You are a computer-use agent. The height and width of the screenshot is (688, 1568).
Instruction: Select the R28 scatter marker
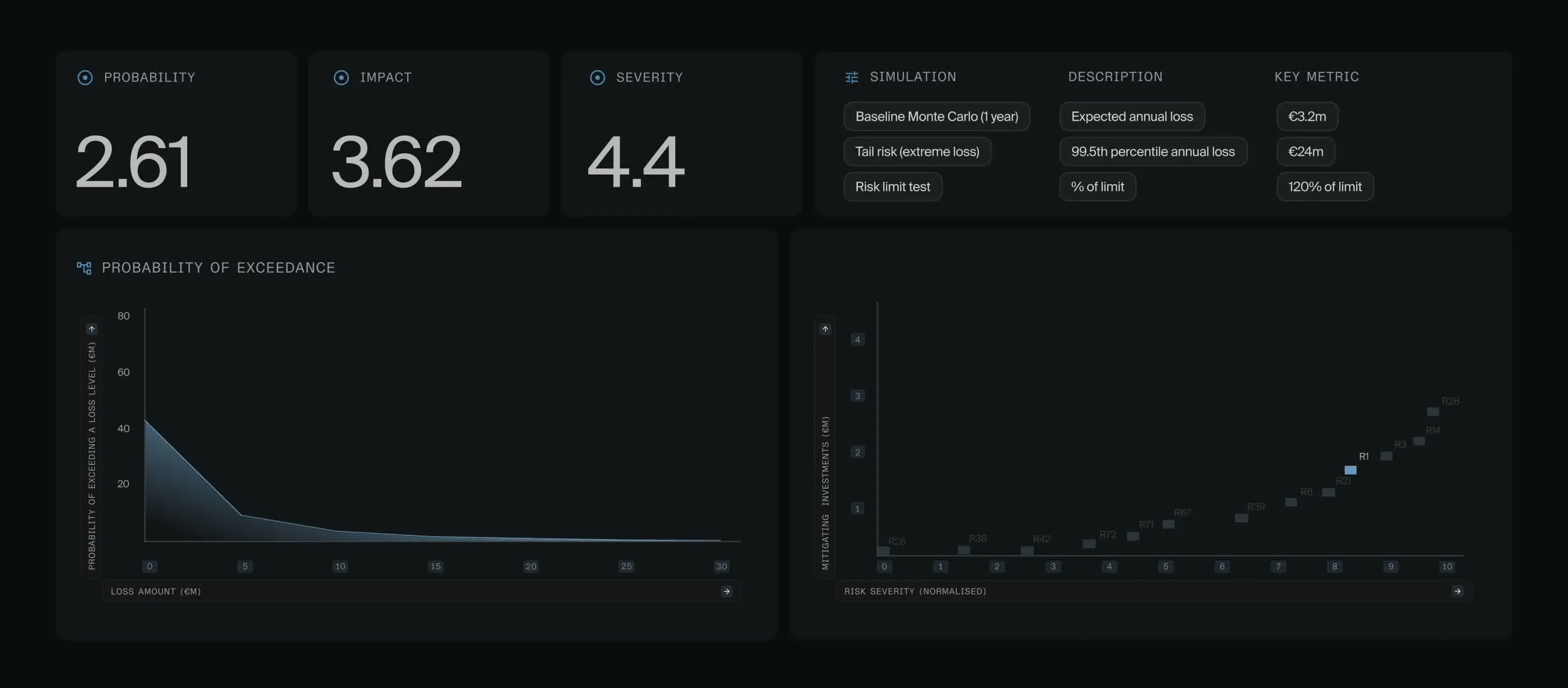pos(1433,412)
